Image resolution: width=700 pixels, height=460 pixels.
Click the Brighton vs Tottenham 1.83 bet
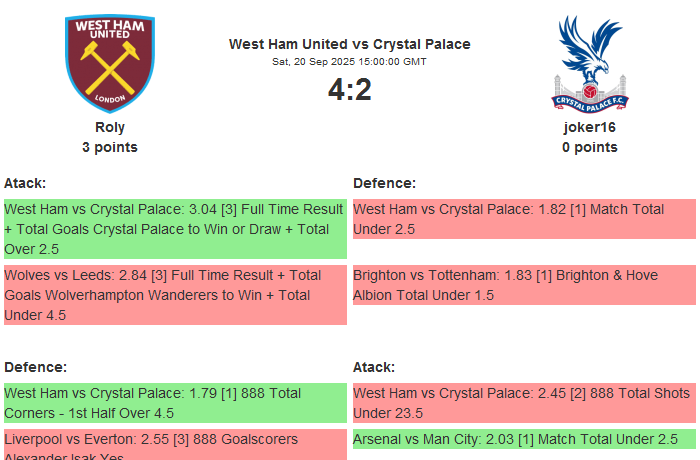524,285
